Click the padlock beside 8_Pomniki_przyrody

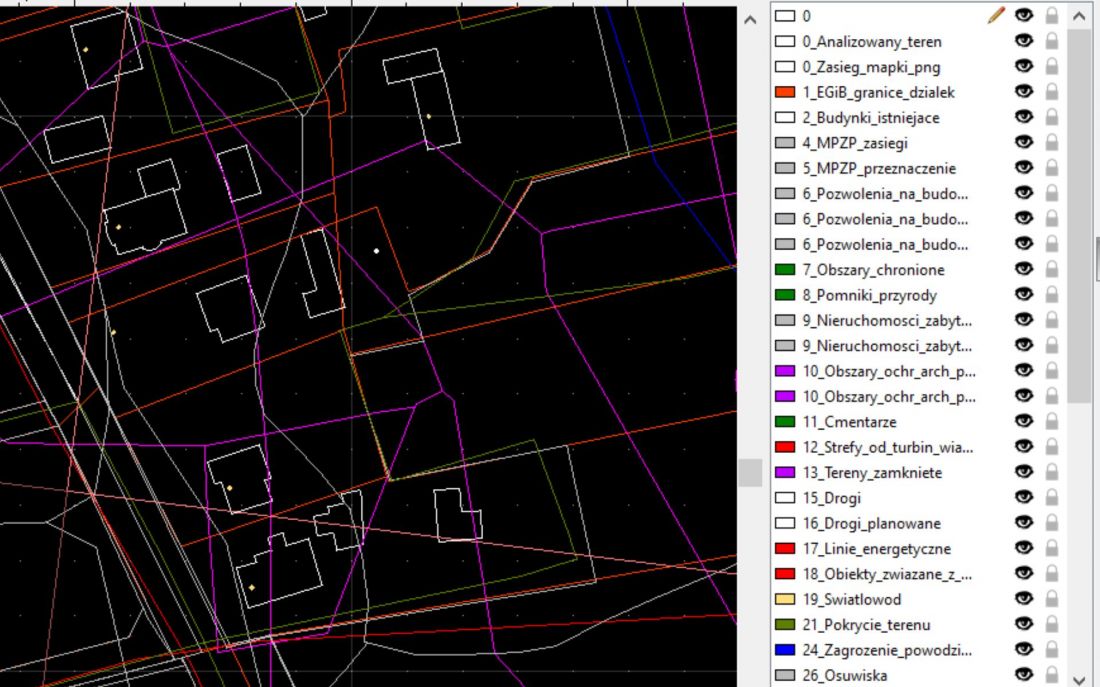tap(1052, 295)
